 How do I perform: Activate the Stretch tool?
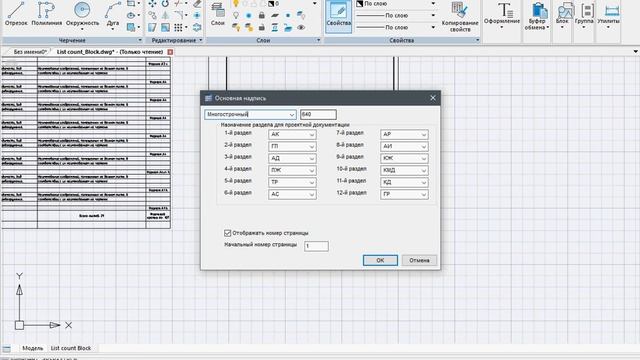(x=152, y=27)
